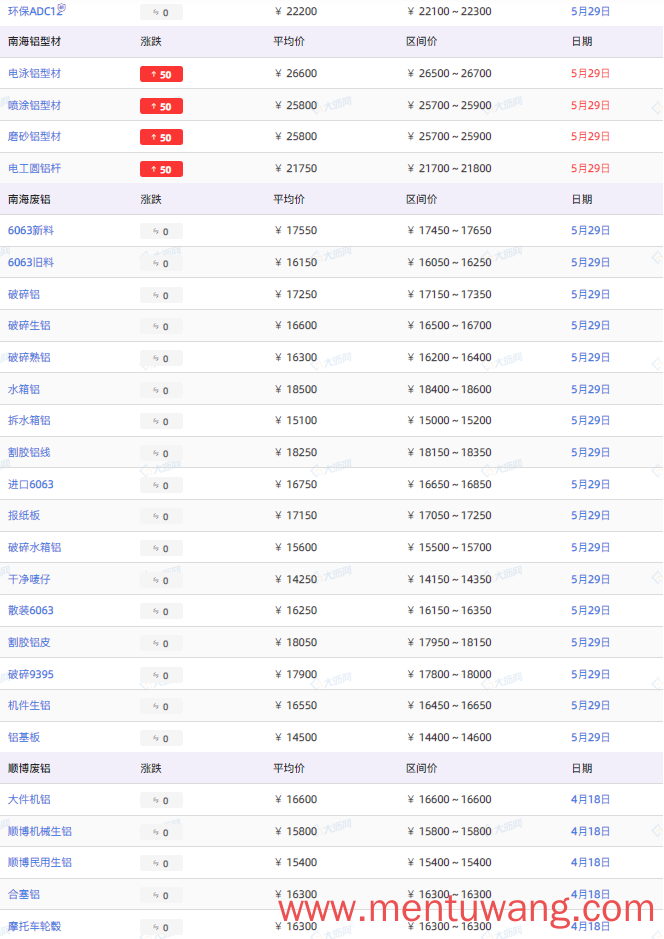Click the range ¥17950～18150
The height and width of the screenshot is (939, 664).
tap(449, 643)
